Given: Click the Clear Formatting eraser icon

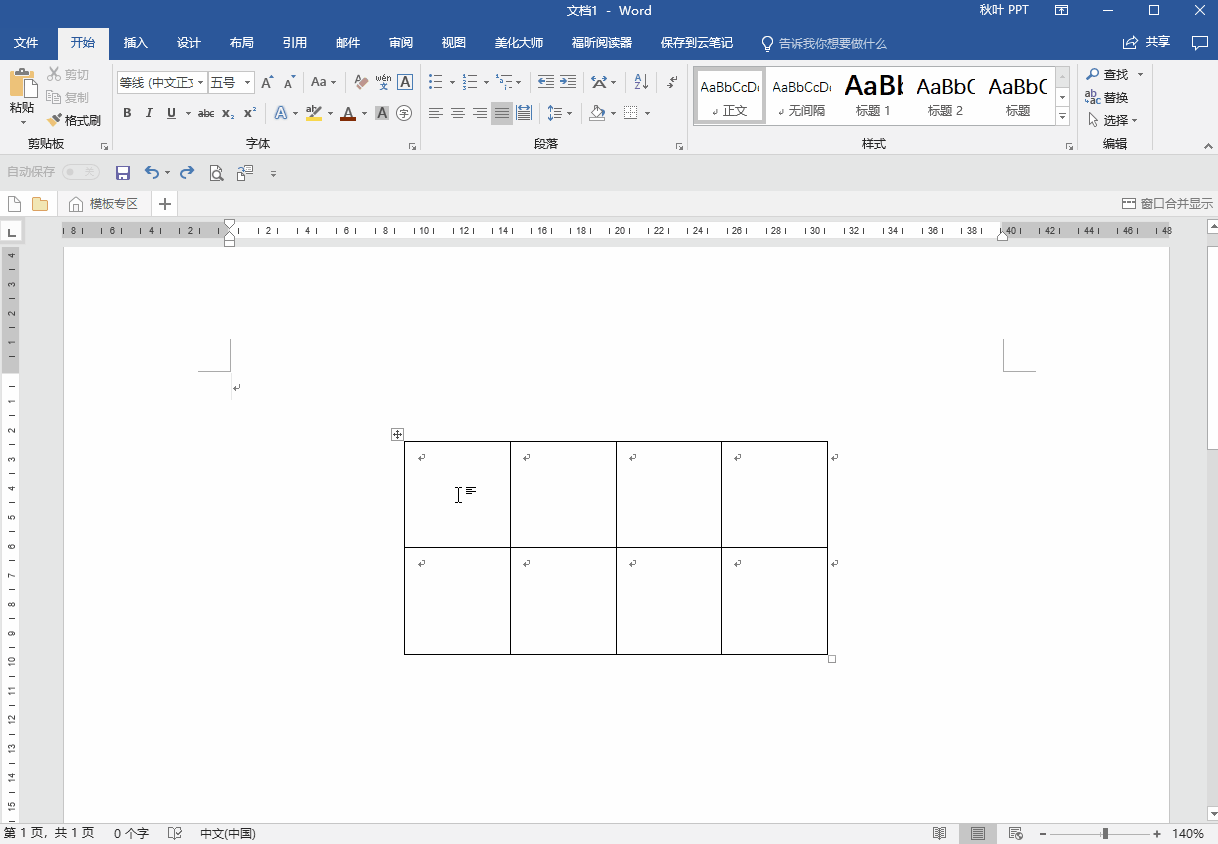Looking at the screenshot, I should tap(361, 82).
